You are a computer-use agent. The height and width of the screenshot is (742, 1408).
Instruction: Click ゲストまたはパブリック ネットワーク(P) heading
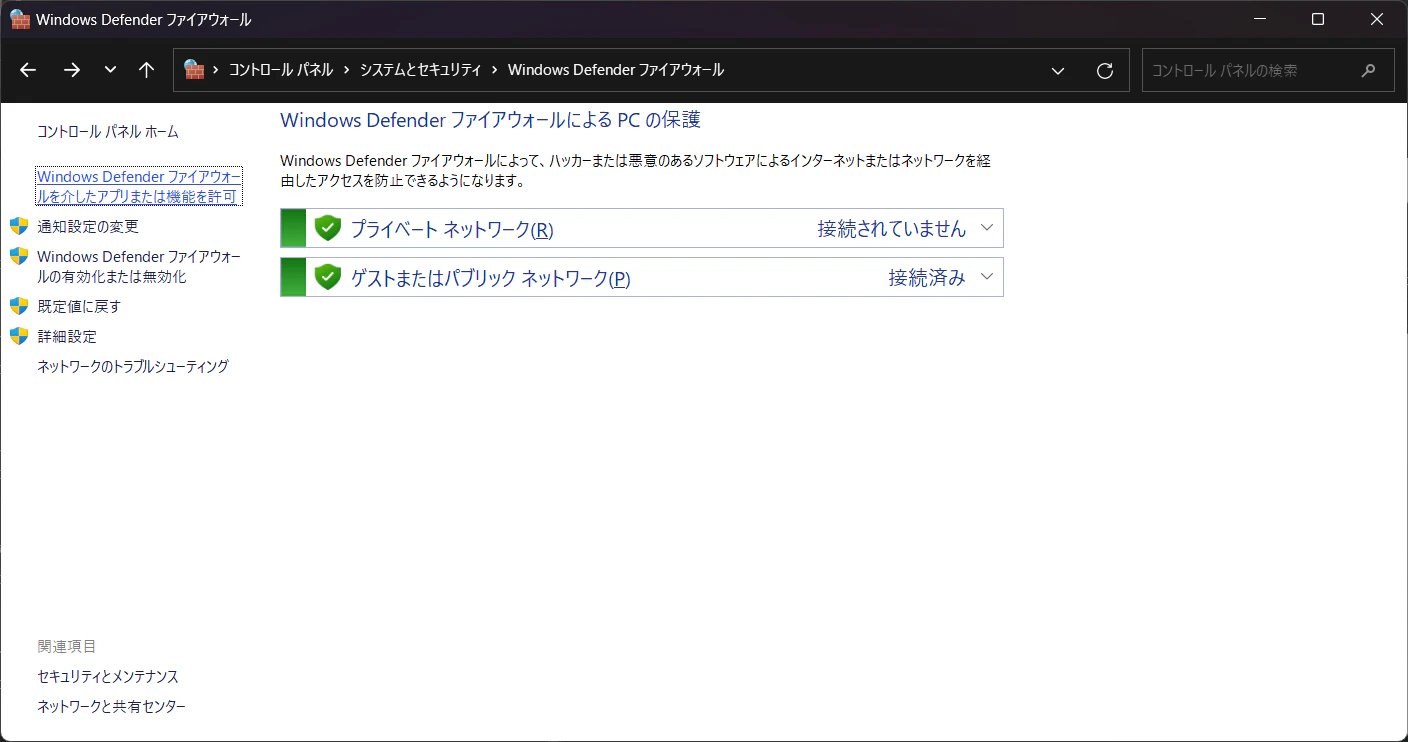490,278
